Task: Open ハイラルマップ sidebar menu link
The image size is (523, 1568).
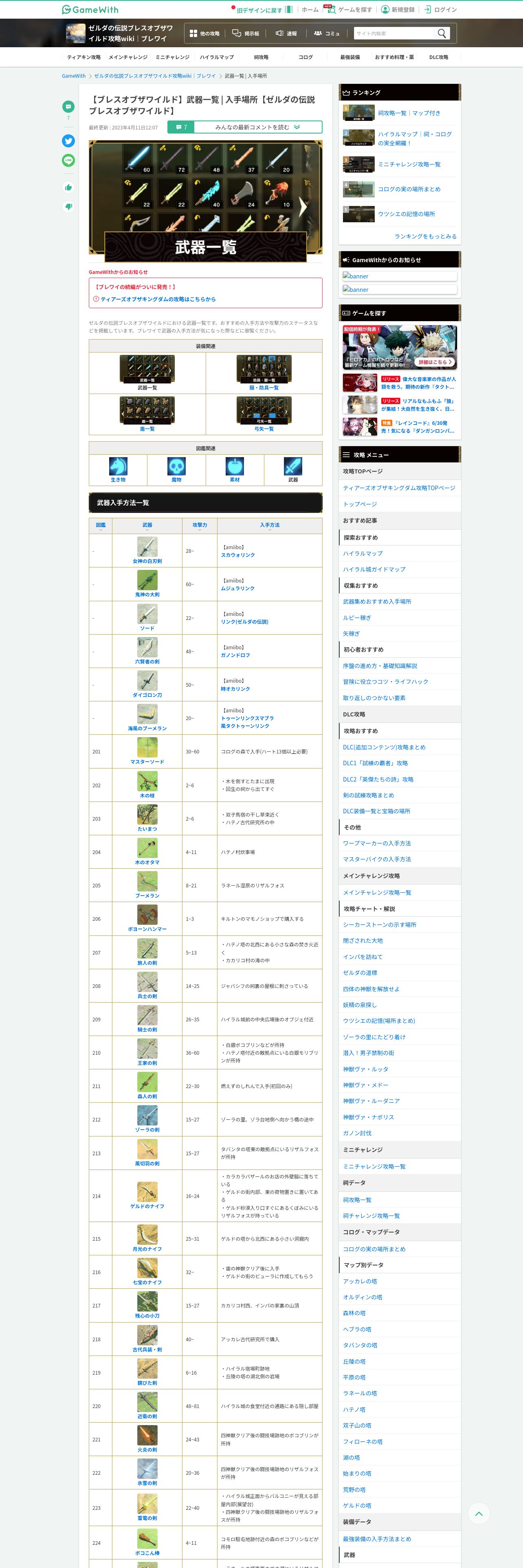Action: click(x=363, y=553)
